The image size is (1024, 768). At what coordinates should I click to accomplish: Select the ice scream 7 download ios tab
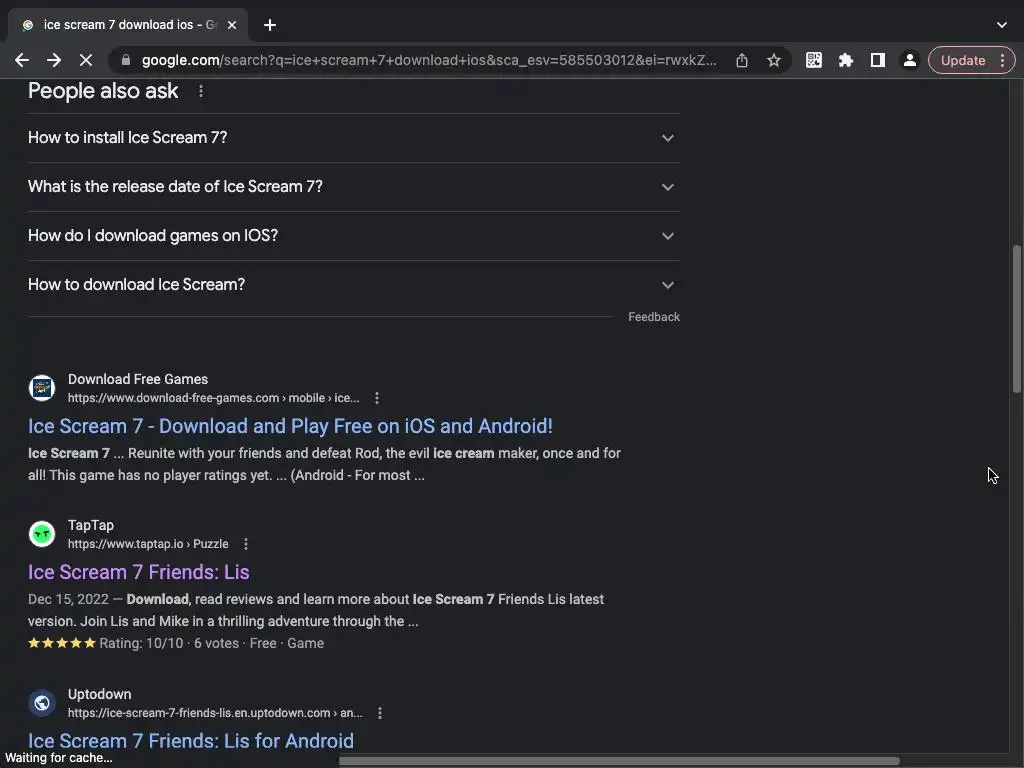pos(128,25)
